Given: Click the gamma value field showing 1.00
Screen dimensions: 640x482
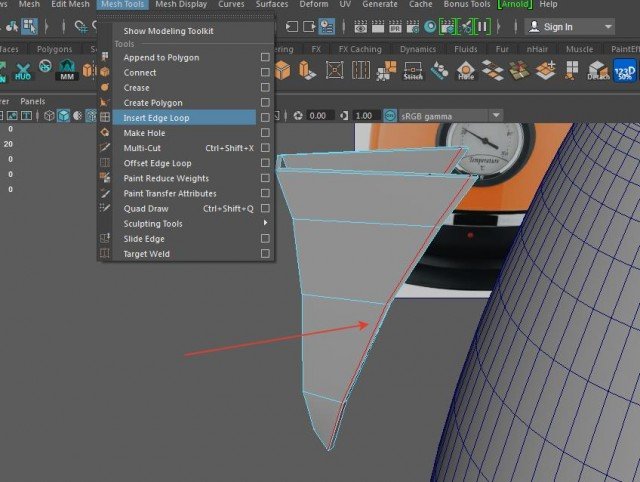Looking at the screenshot, I should pos(366,116).
